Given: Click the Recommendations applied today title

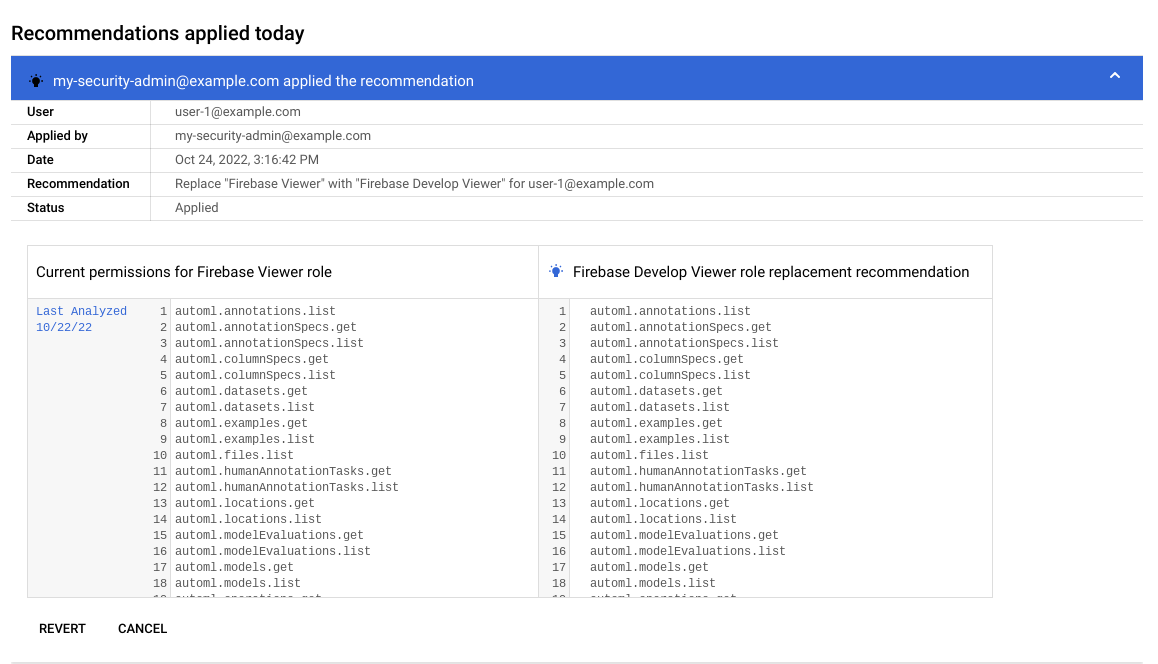Looking at the screenshot, I should [157, 33].
